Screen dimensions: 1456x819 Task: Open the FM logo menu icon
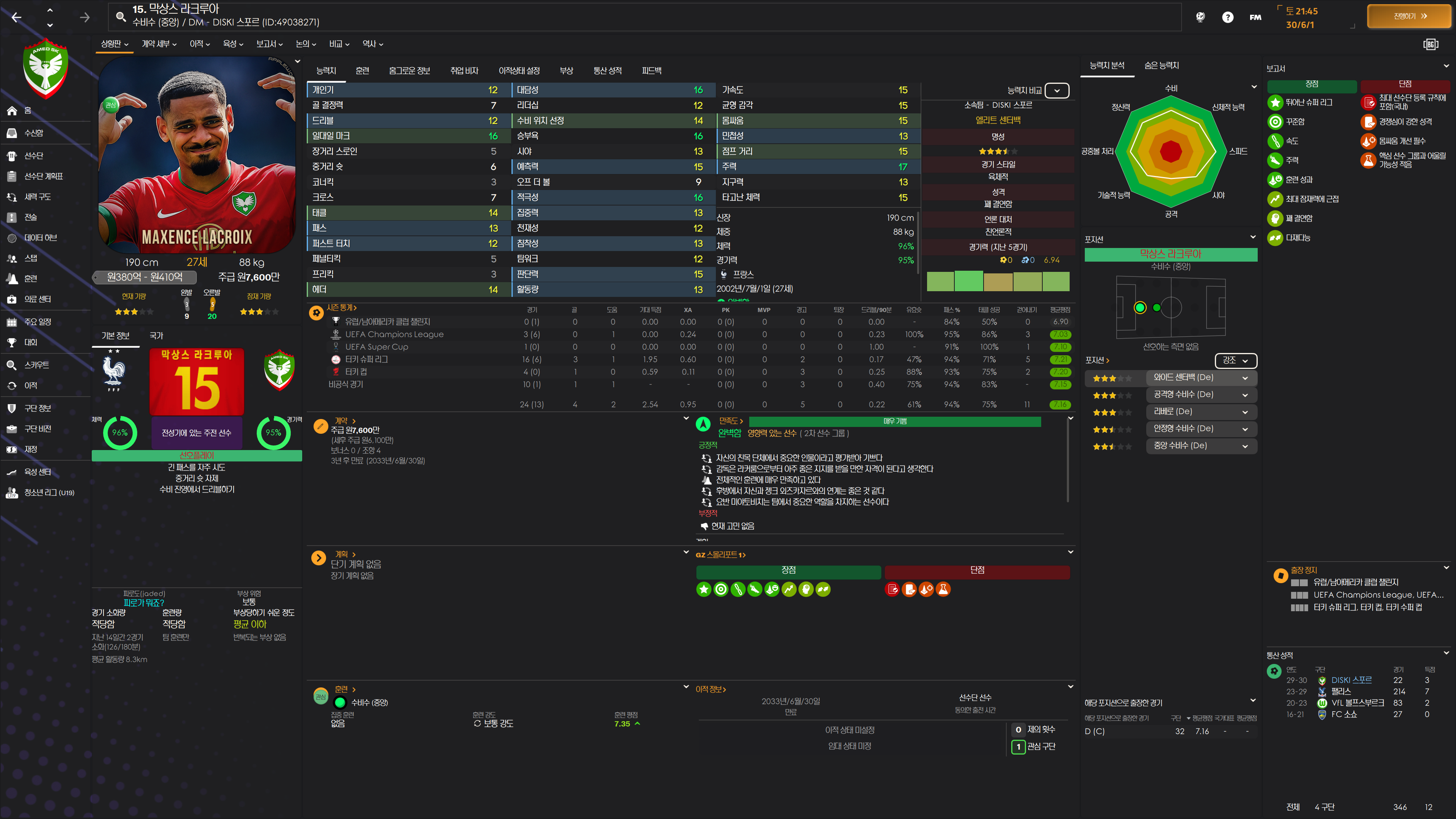click(x=1255, y=17)
